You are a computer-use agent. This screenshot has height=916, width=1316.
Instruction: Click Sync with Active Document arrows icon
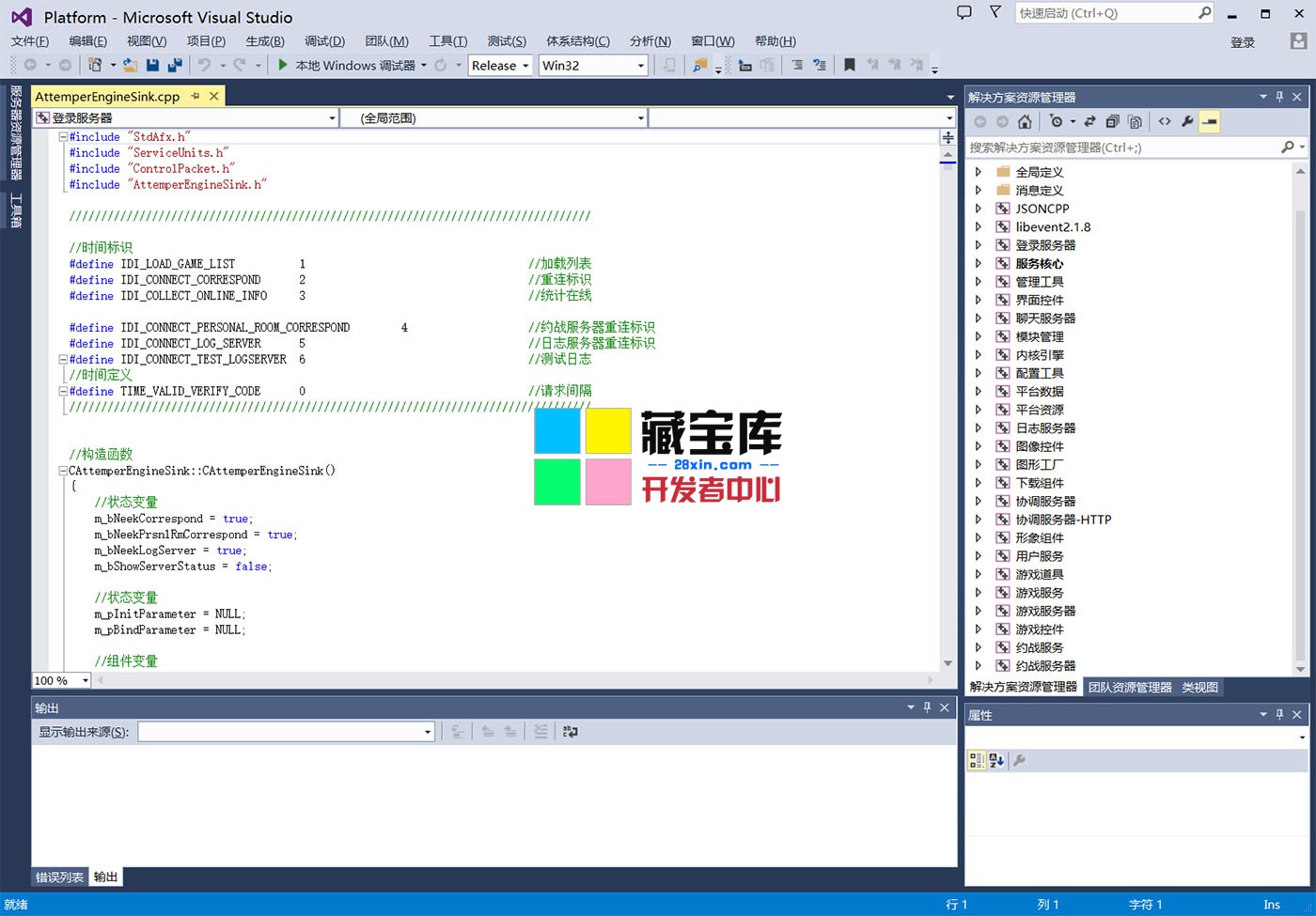pos(1089,121)
